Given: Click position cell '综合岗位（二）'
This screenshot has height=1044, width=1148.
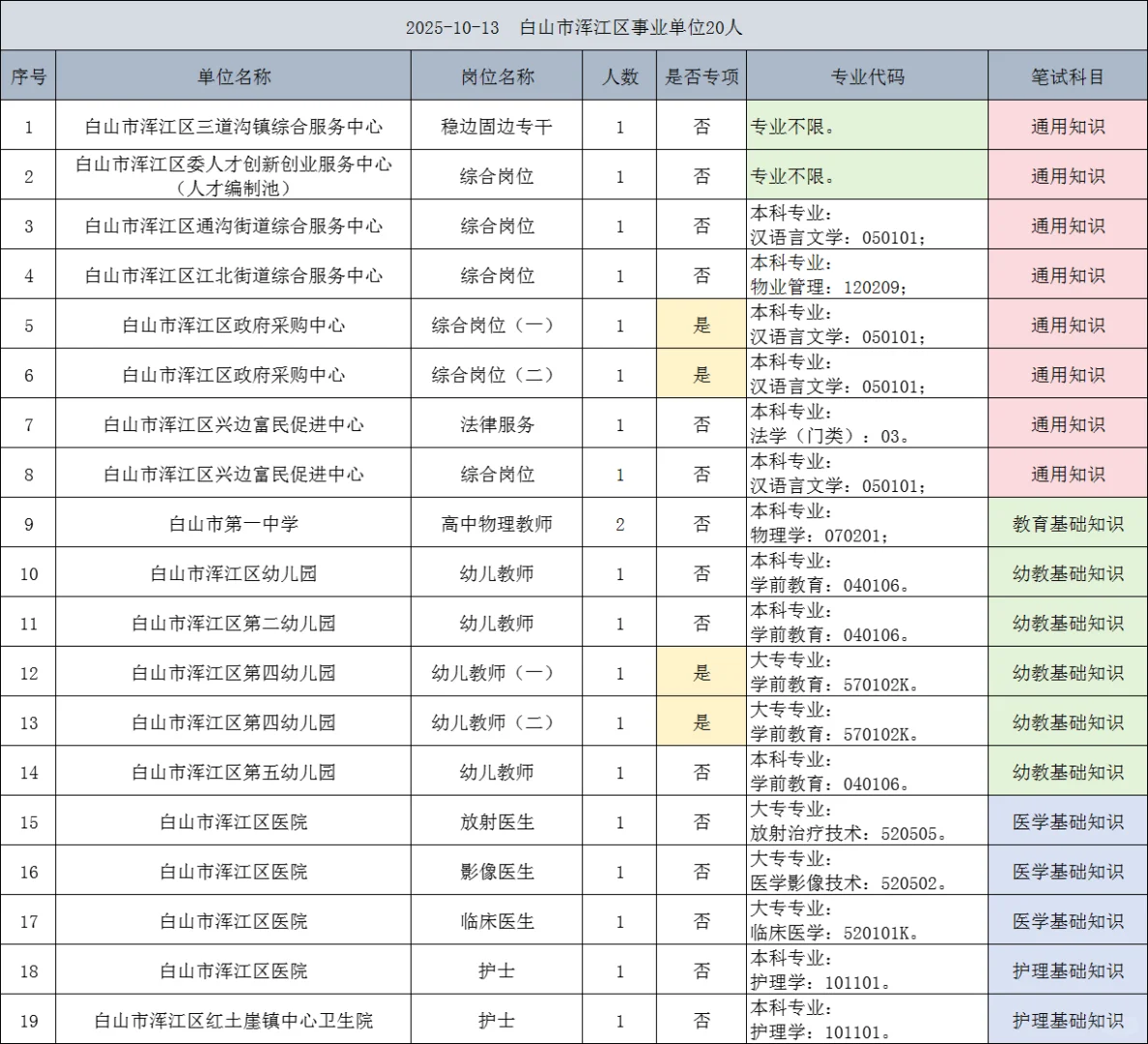Looking at the screenshot, I should point(497,374).
